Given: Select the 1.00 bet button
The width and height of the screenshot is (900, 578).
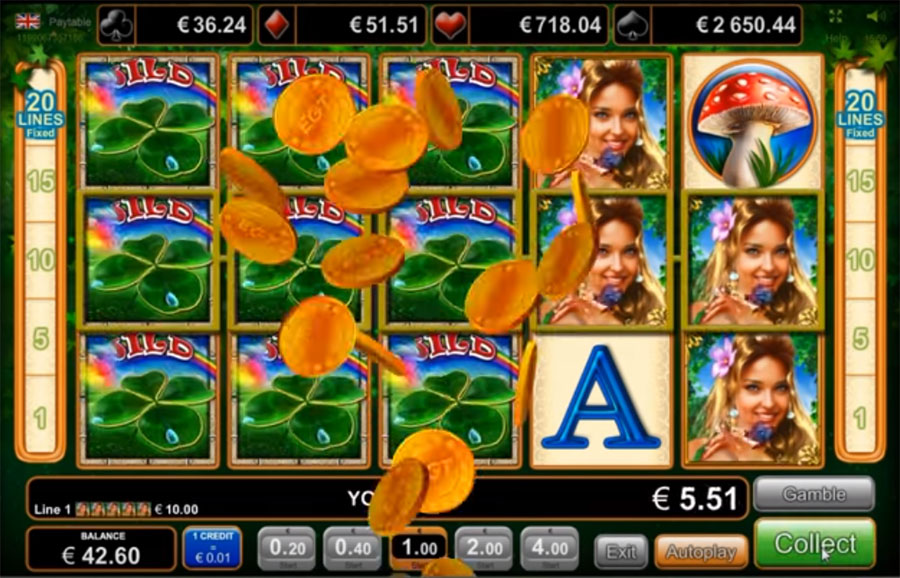Looking at the screenshot, I should coord(418,548).
